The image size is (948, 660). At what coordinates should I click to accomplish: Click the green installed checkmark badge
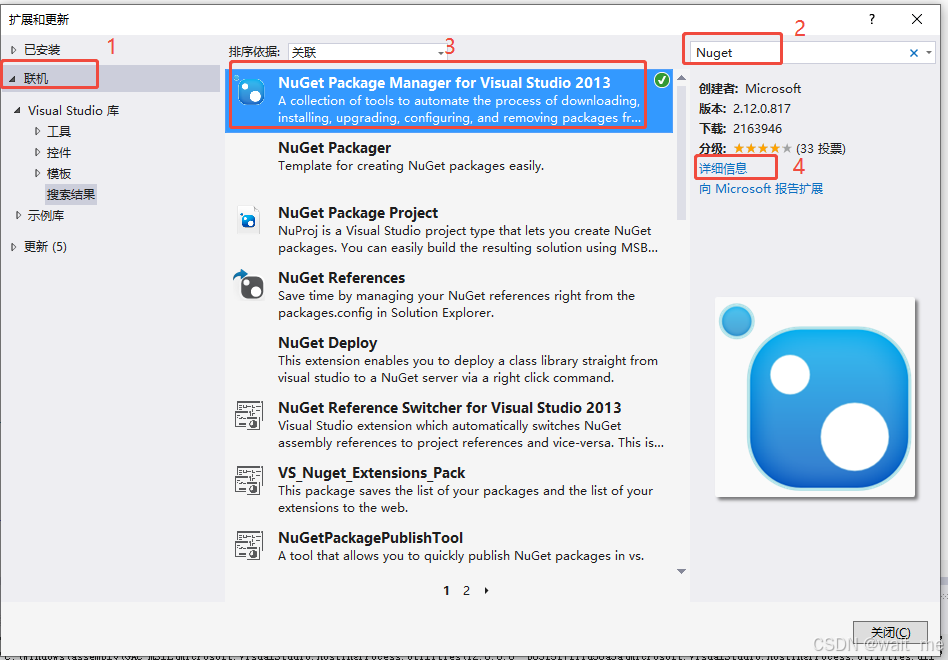click(x=661, y=79)
